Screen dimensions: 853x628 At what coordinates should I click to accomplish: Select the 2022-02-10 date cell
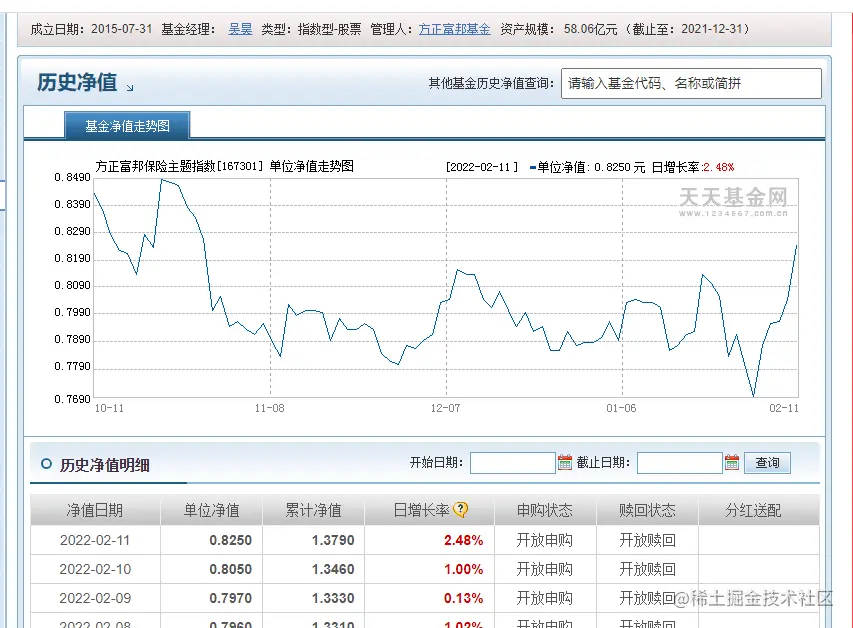tap(95, 569)
